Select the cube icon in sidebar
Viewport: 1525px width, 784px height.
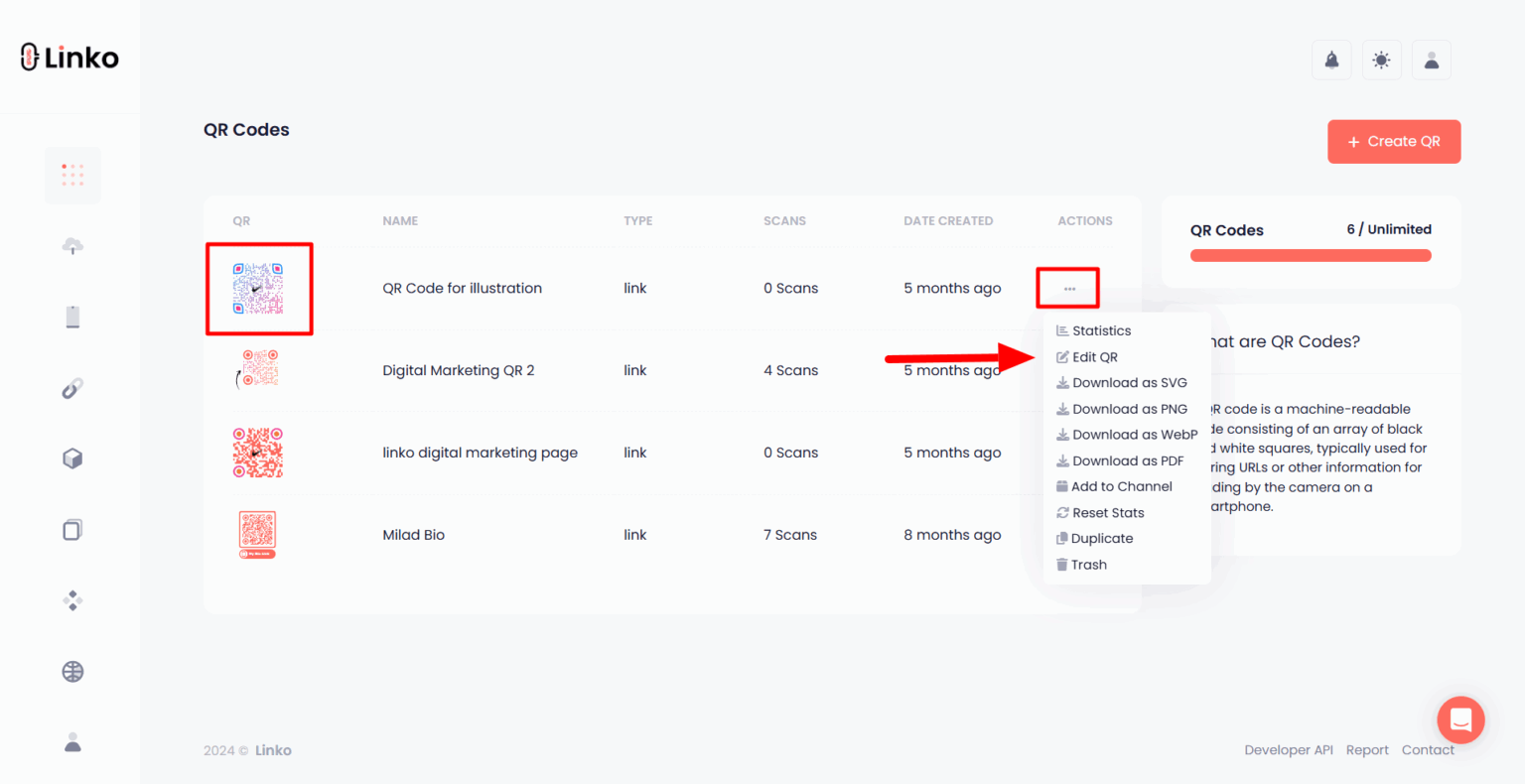click(72, 458)
